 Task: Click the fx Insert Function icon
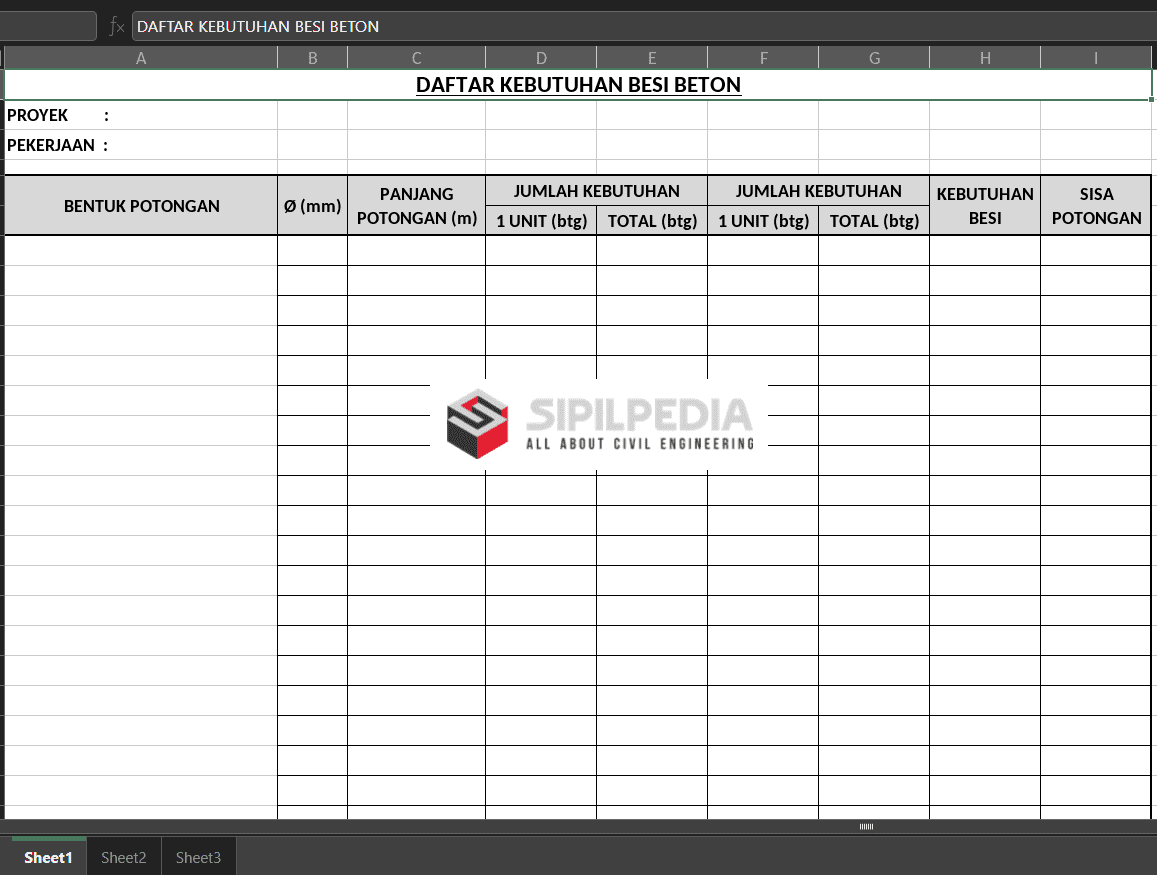(116, 26)
